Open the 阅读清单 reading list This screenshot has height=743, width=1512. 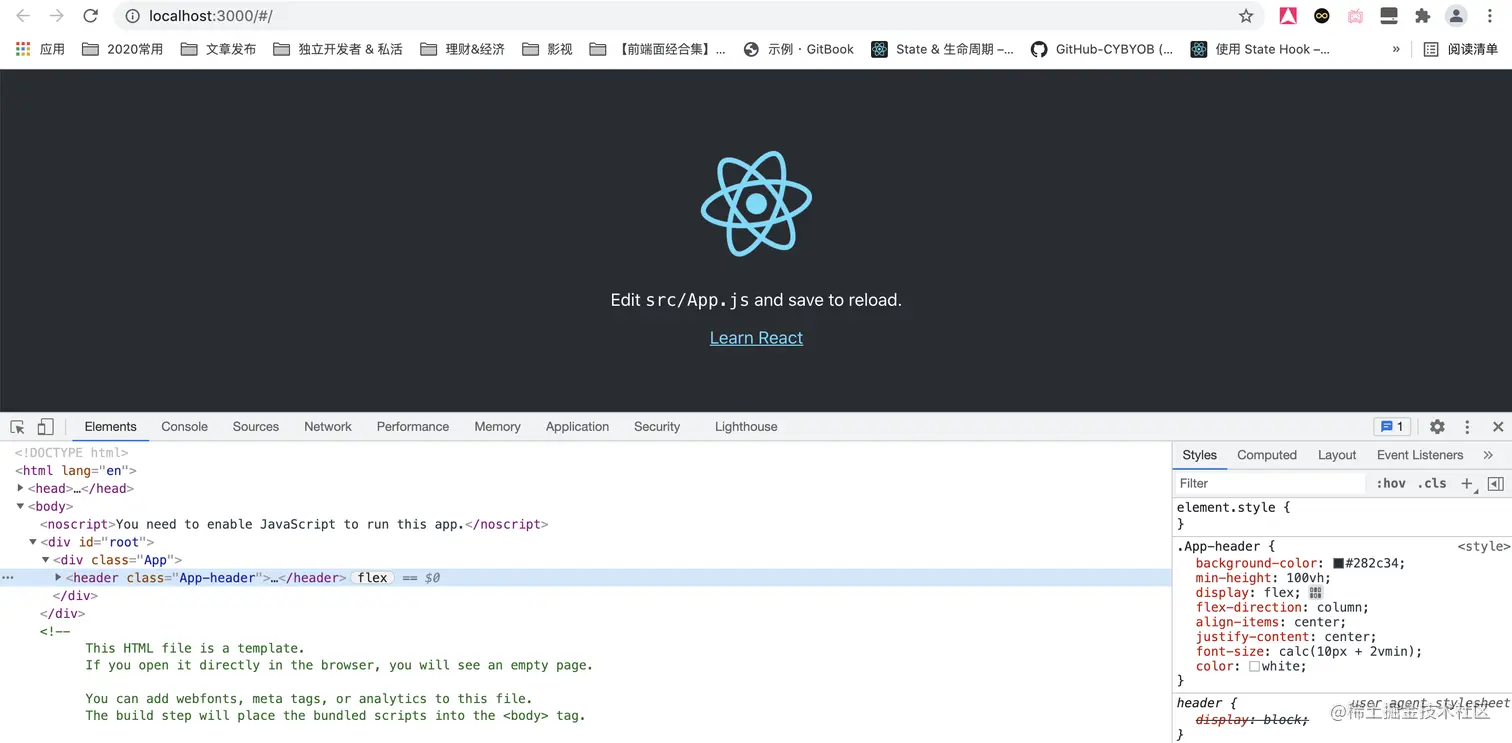pos(1460,49)
